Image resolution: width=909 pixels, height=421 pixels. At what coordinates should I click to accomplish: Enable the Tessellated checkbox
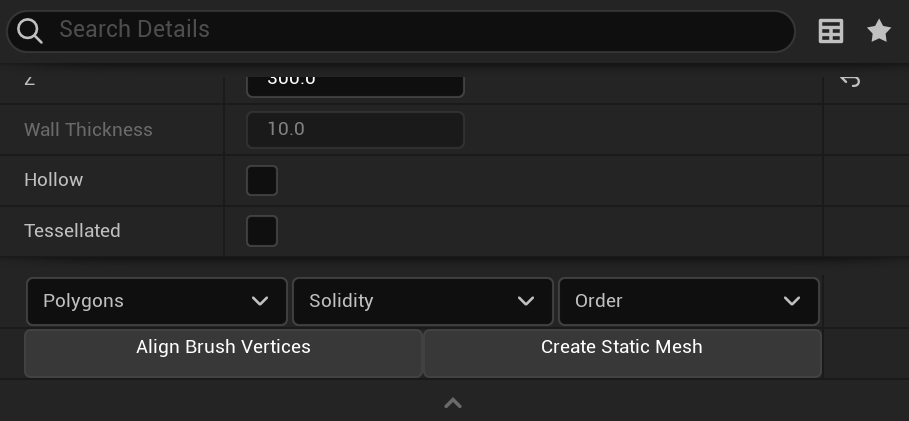(x=262, y=231)
